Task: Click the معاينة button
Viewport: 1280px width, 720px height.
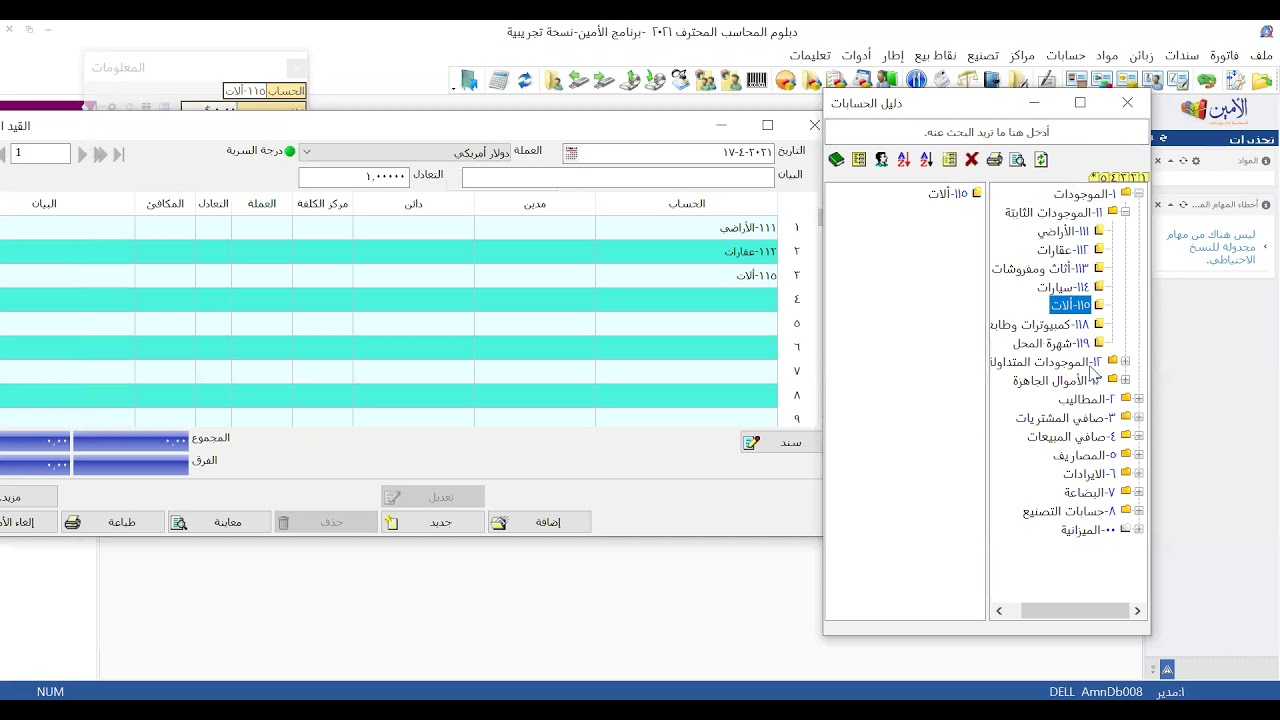Action: click(219, 522)
